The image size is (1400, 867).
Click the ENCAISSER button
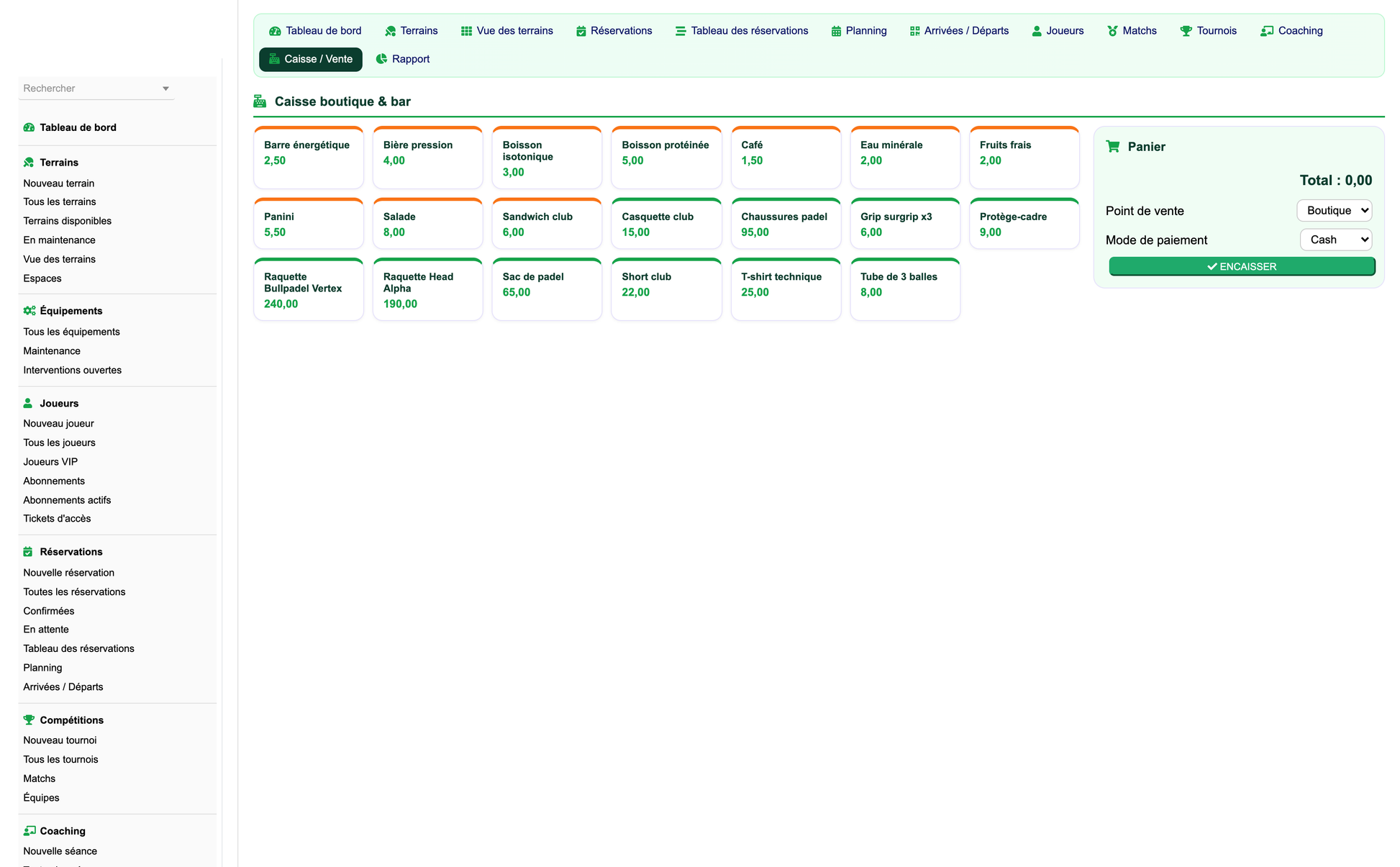[x=1242, y=266]
